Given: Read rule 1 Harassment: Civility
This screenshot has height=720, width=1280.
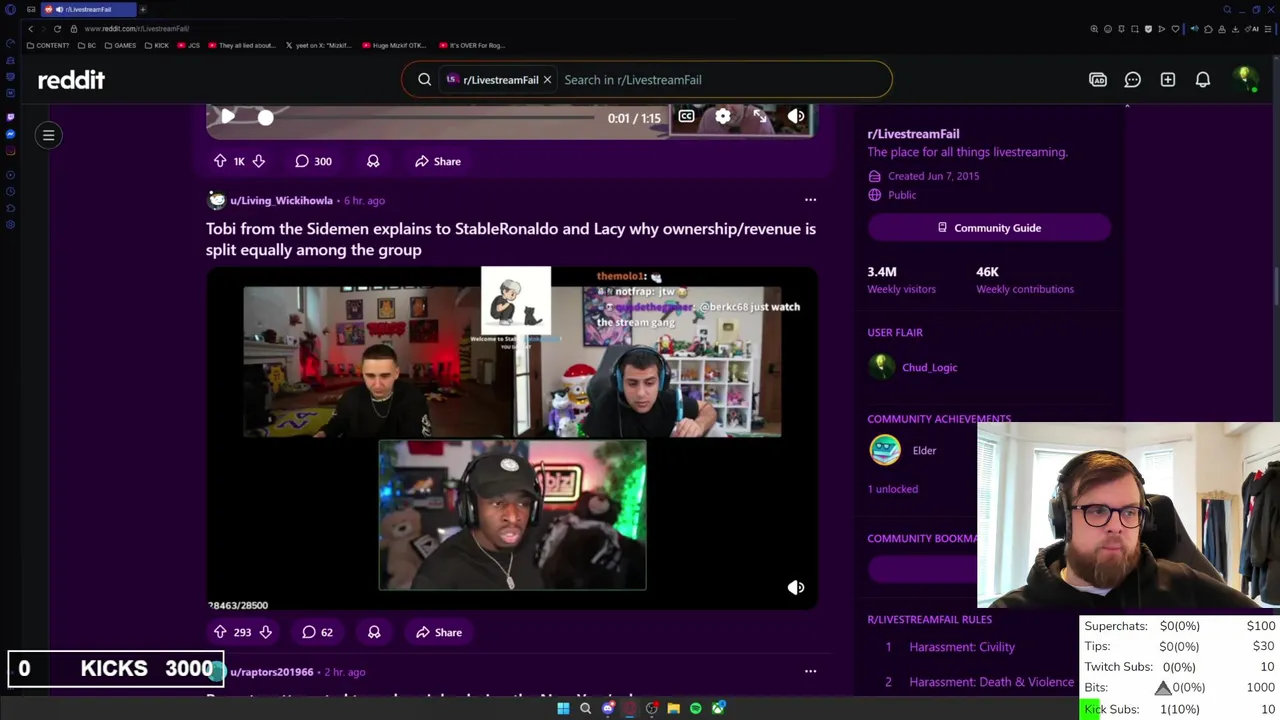Looking at the screenshot, I should (x=962, y=647).
